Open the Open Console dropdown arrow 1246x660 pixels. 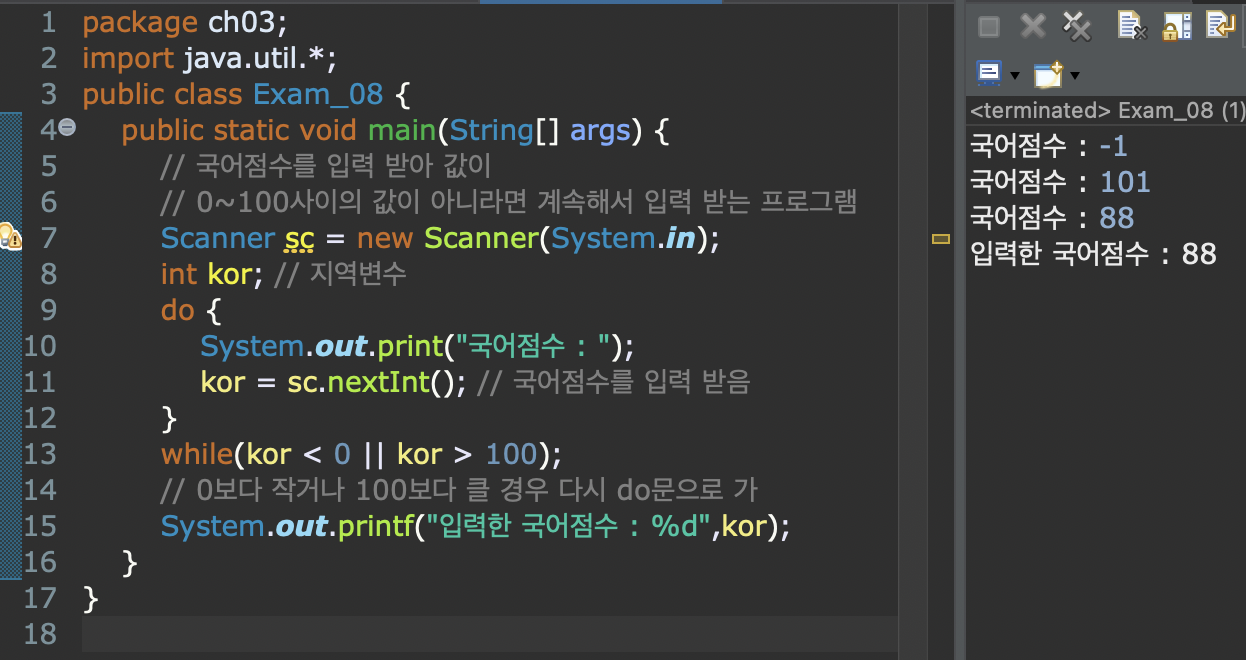point(1075,75)
